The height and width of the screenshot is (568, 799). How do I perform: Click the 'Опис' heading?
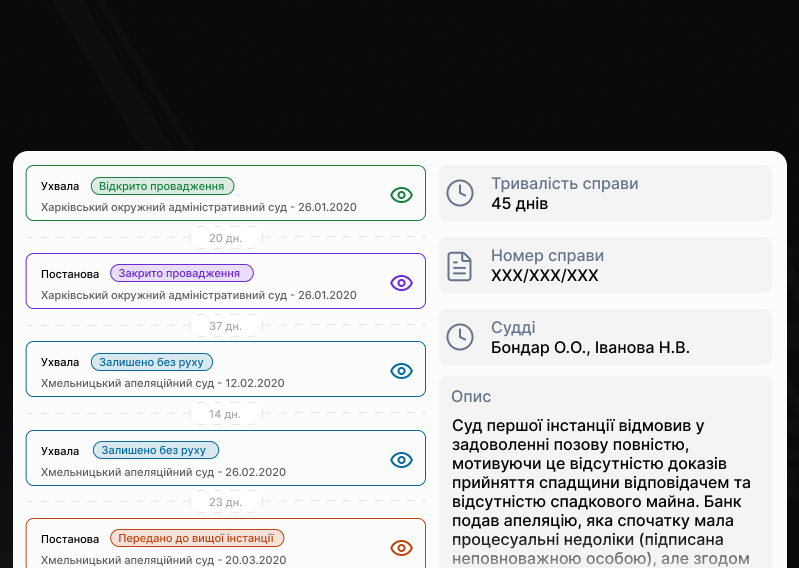(x=471, y=396)
